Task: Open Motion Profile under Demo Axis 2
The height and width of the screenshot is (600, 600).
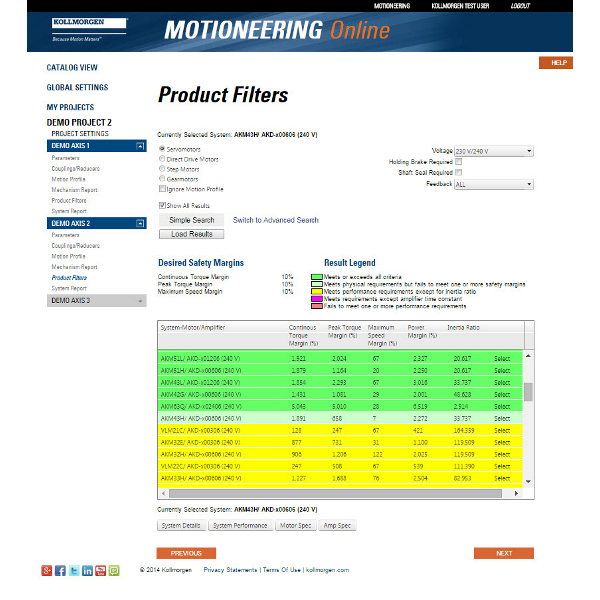Action: pos(68,256)
